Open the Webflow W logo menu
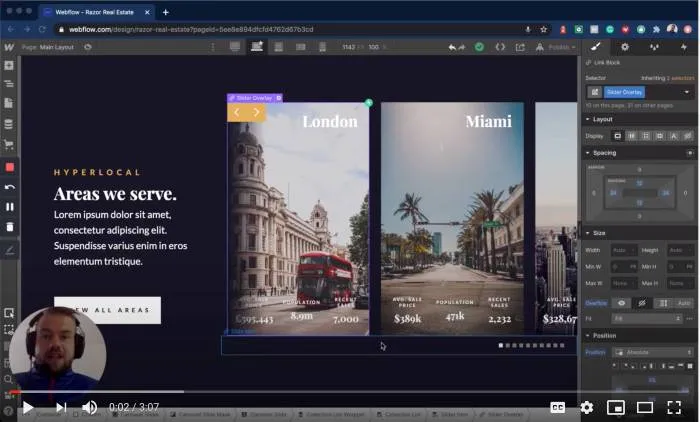Image resolution: width=700 pixels, height=422 pixels. click(x=8, y=47)
